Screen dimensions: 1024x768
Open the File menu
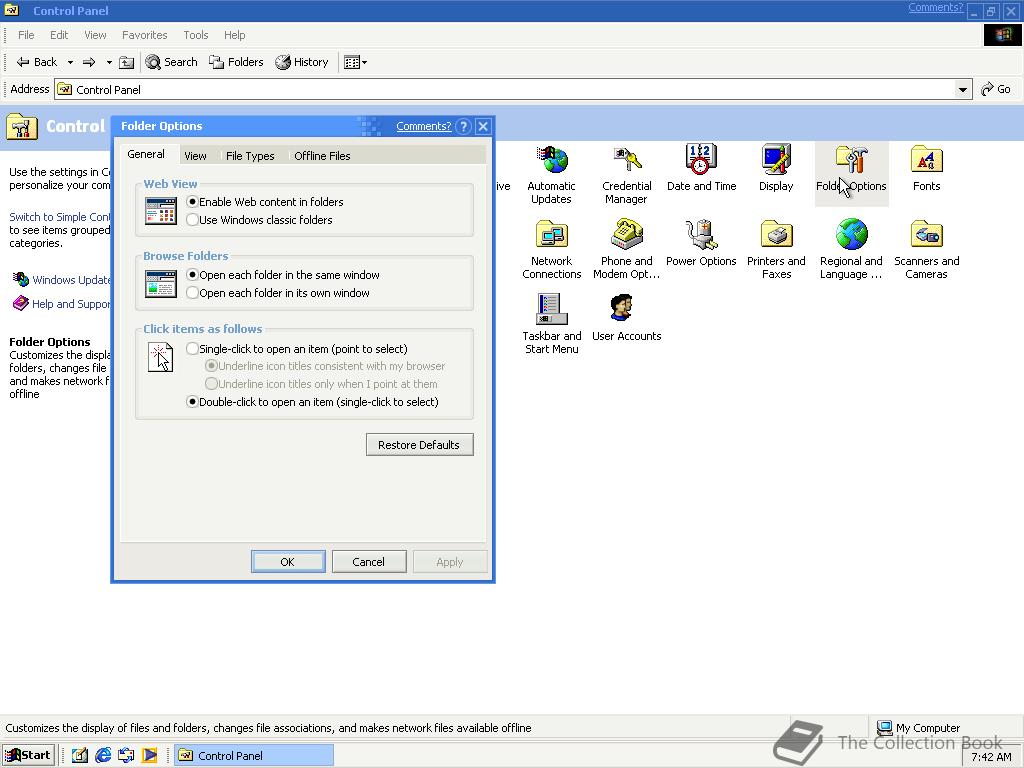pyautogui.click(x=26, y=35)
